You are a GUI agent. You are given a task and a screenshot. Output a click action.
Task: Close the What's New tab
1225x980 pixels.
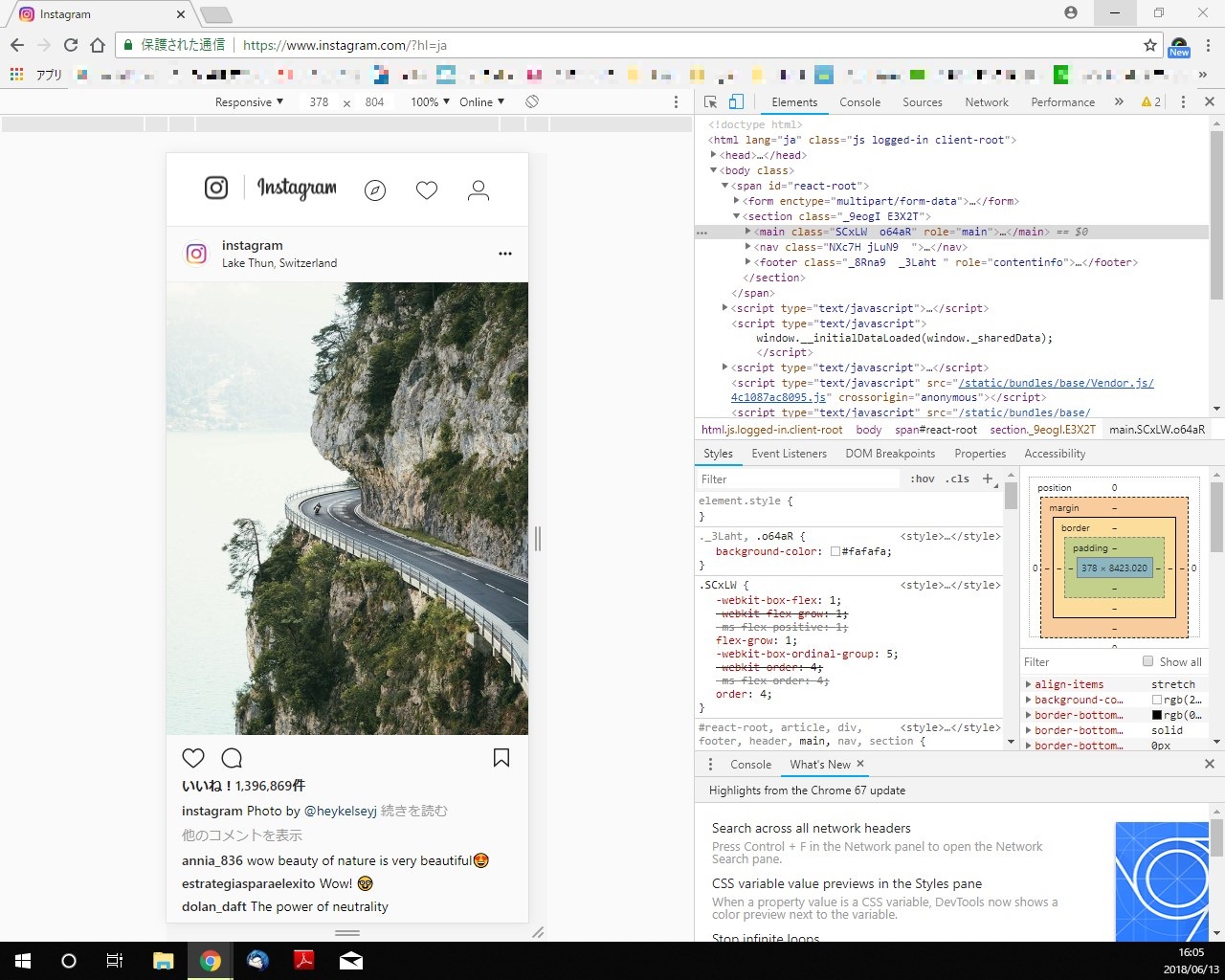coord(860,763)
